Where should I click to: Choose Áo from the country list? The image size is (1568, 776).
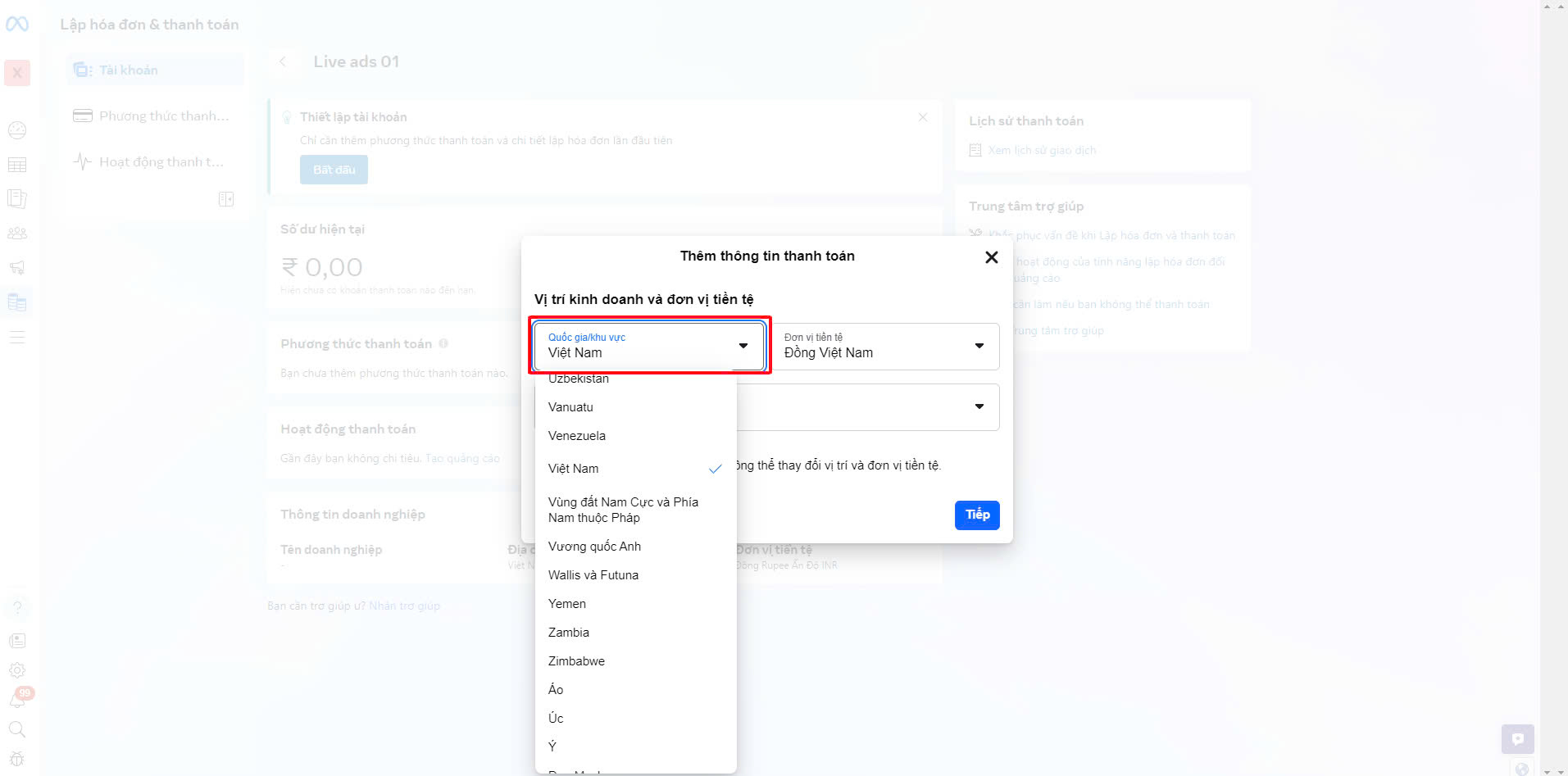click(635, 690)
